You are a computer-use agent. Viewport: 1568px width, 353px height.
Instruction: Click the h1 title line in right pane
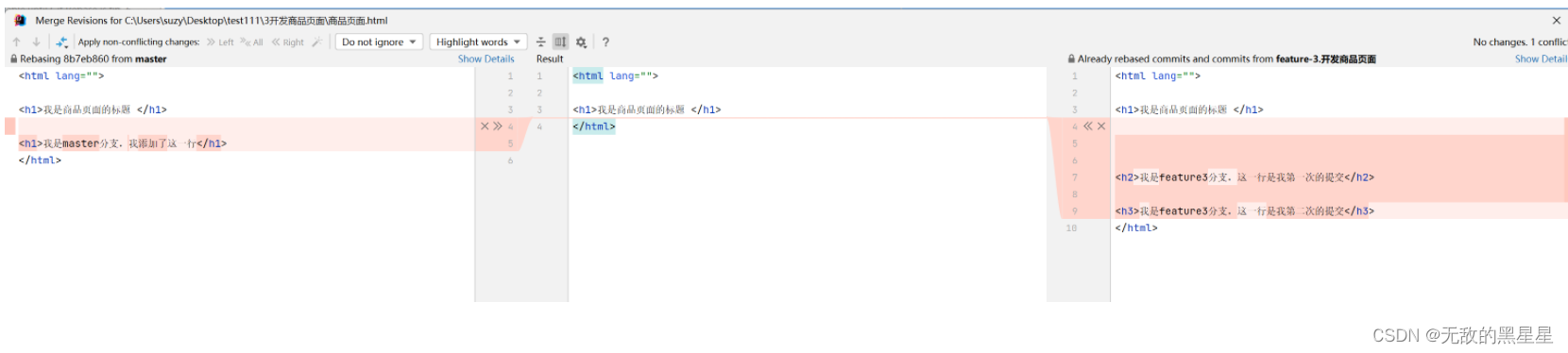[x=1189, y=109]
